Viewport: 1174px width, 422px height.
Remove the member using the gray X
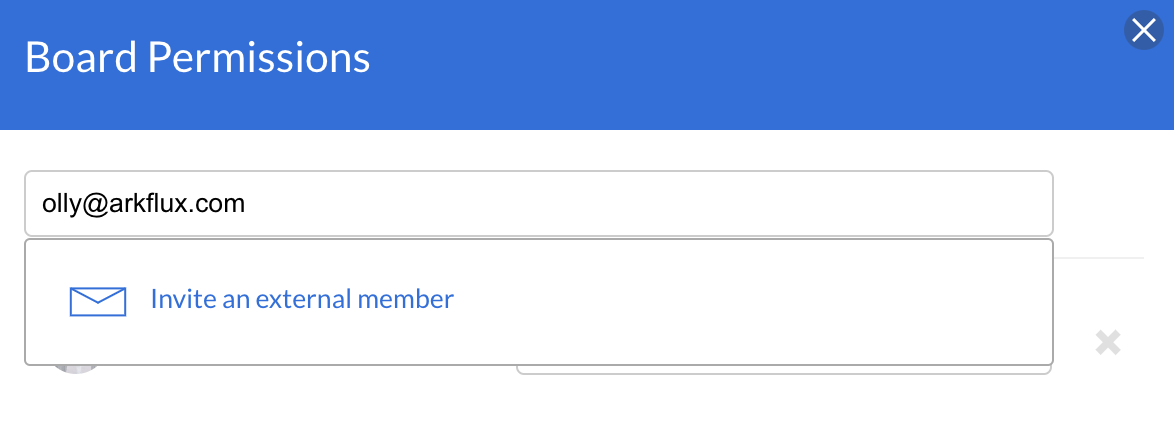[1107, 343]
